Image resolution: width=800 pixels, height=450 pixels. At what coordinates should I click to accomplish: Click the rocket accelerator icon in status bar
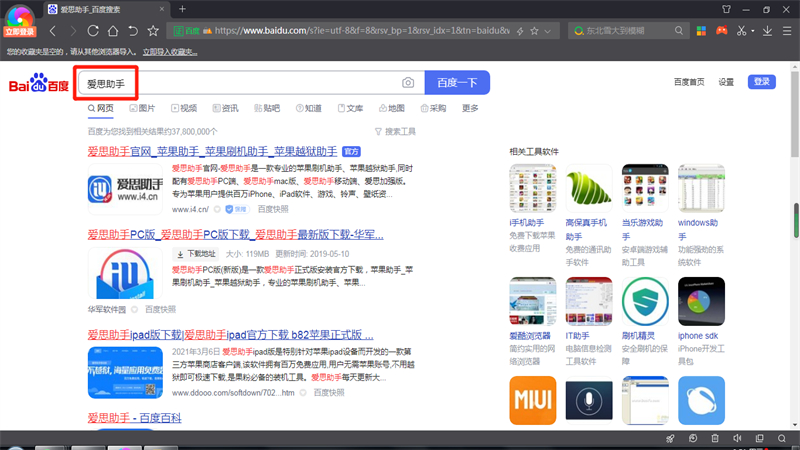670,438
